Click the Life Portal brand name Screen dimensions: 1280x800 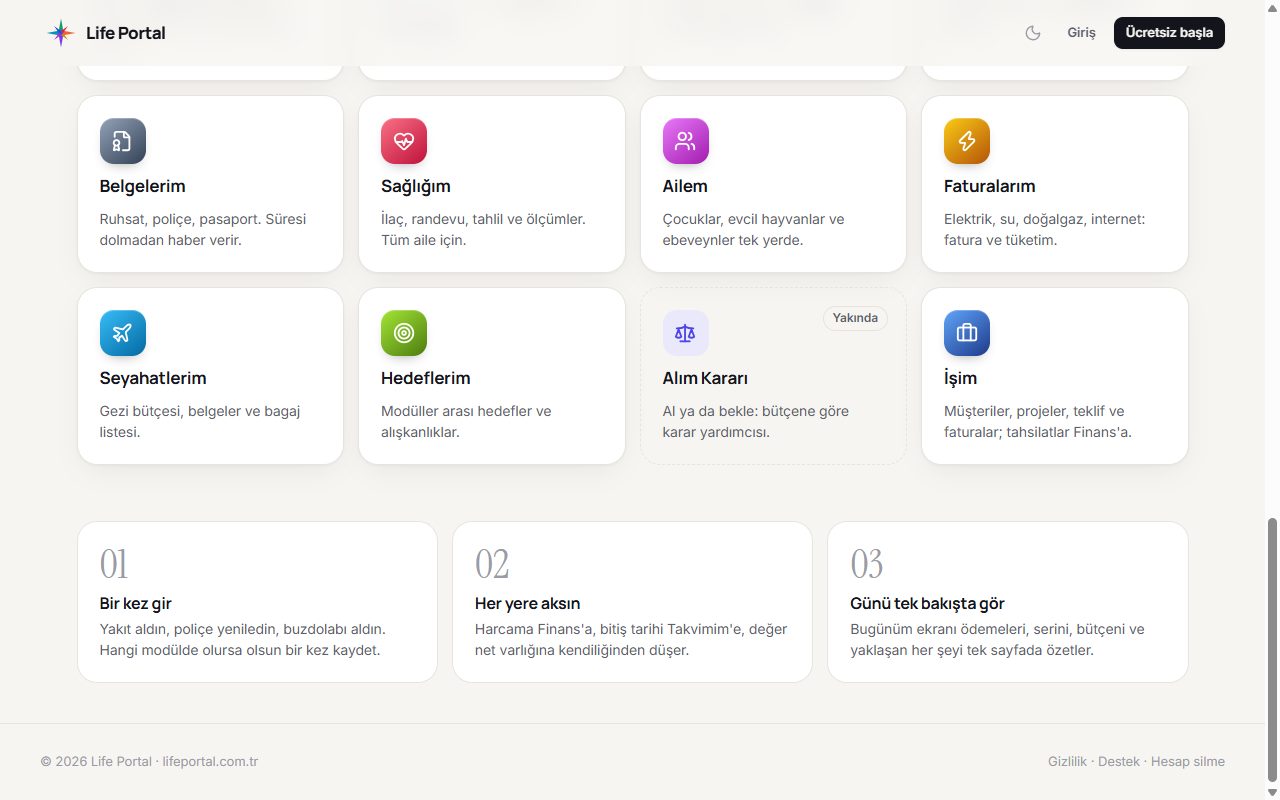126,33
